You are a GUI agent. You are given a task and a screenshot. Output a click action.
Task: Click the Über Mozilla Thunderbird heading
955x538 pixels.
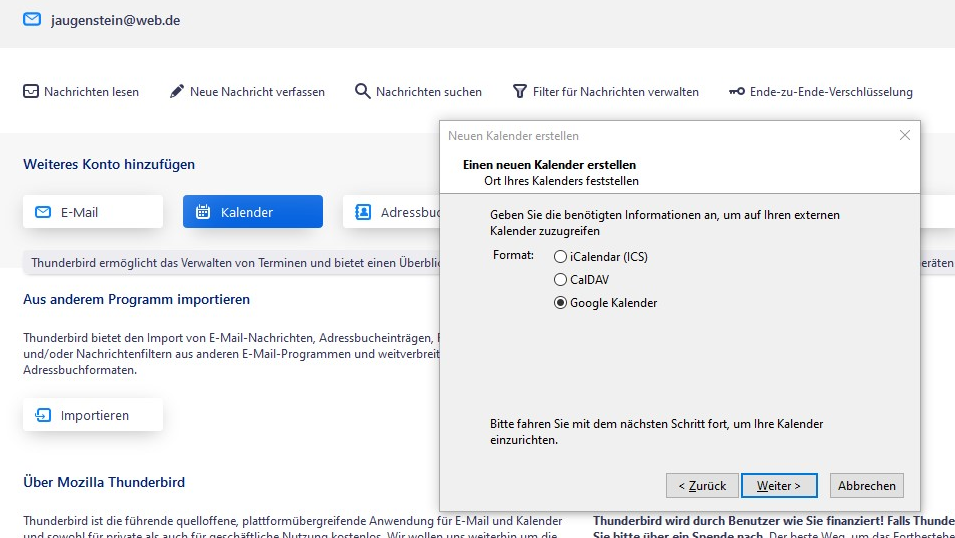(x=104, y=482)
